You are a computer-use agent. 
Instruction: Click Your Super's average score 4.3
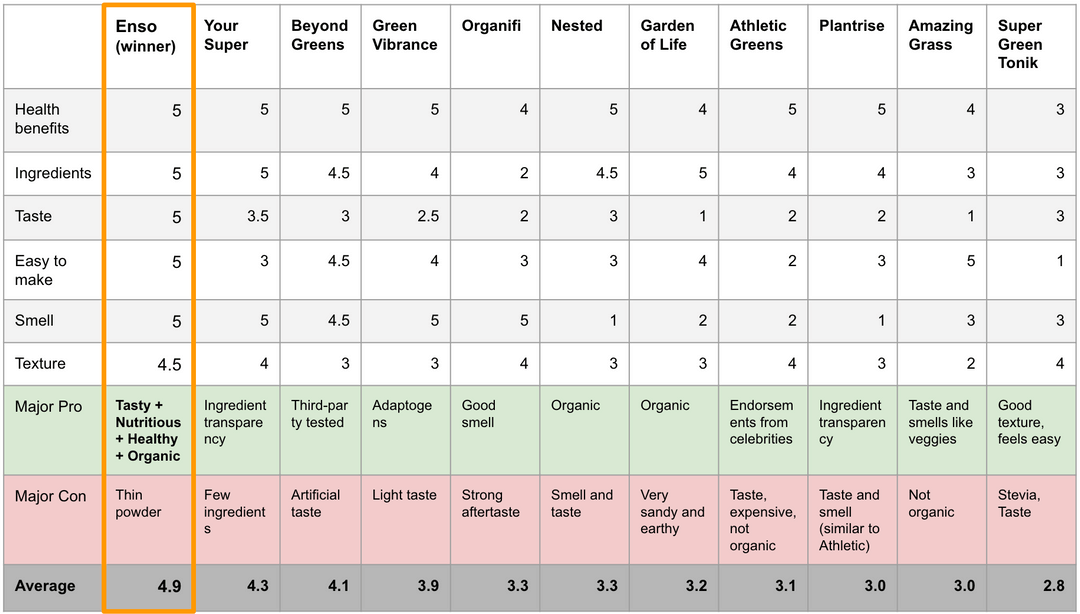[257, 586]
